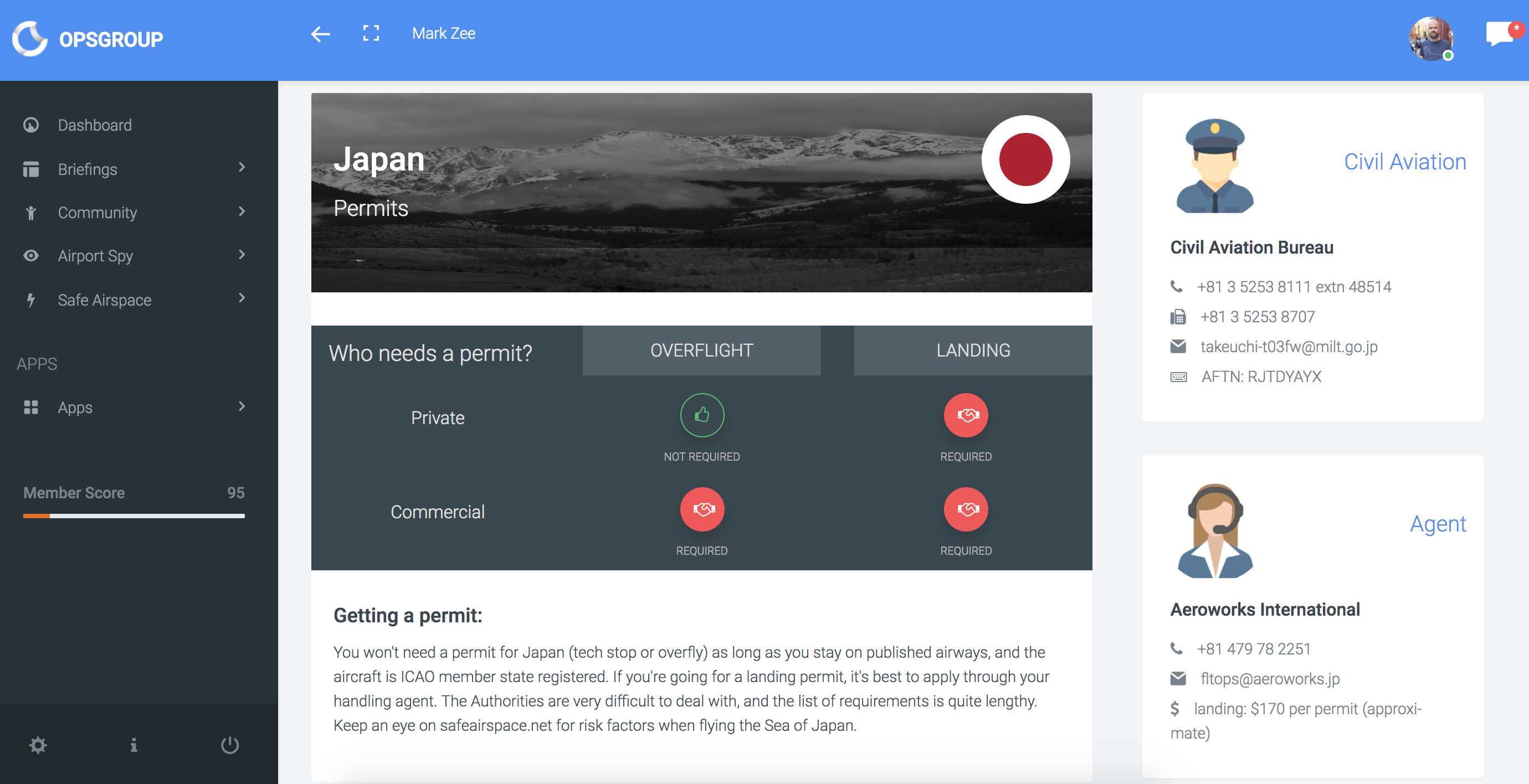Open Dashboard from the sidebar

tap(95, 125)
